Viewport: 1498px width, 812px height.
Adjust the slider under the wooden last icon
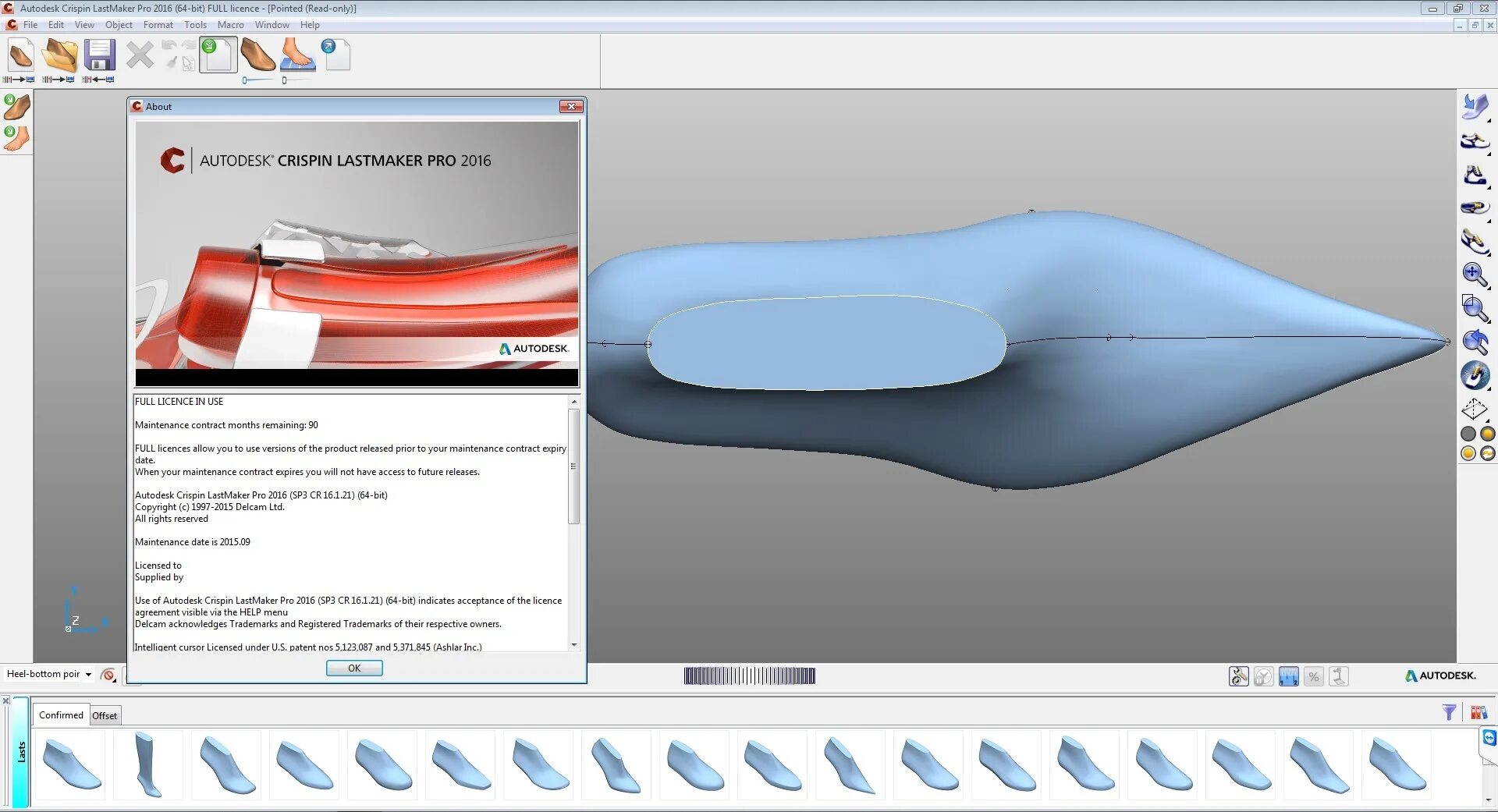pyautogui.click(x=258, y=80)
